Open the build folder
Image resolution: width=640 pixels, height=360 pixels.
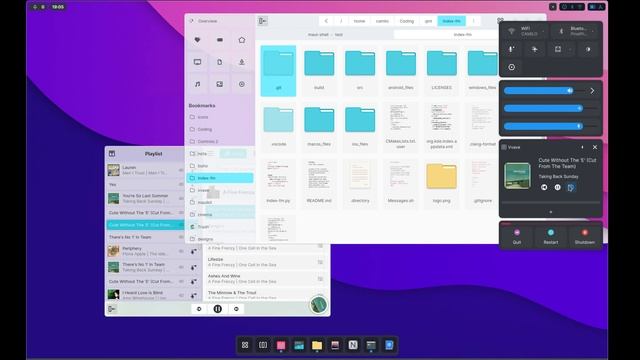click(319, 70)
